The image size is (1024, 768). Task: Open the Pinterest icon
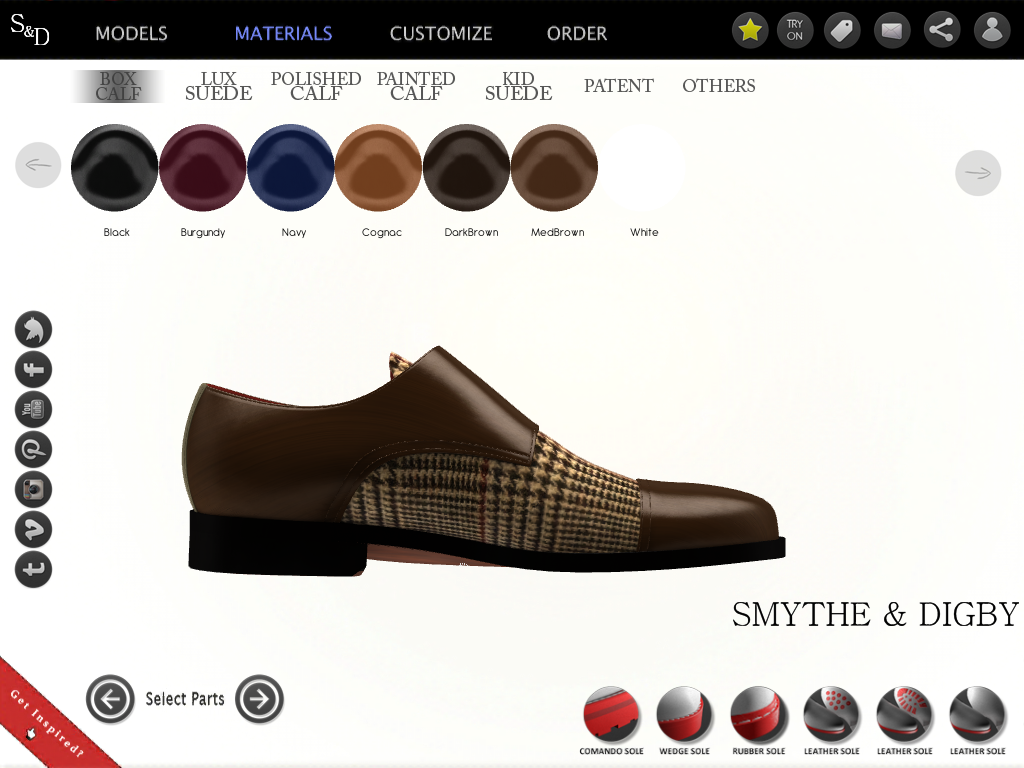[x=33, y=449]
